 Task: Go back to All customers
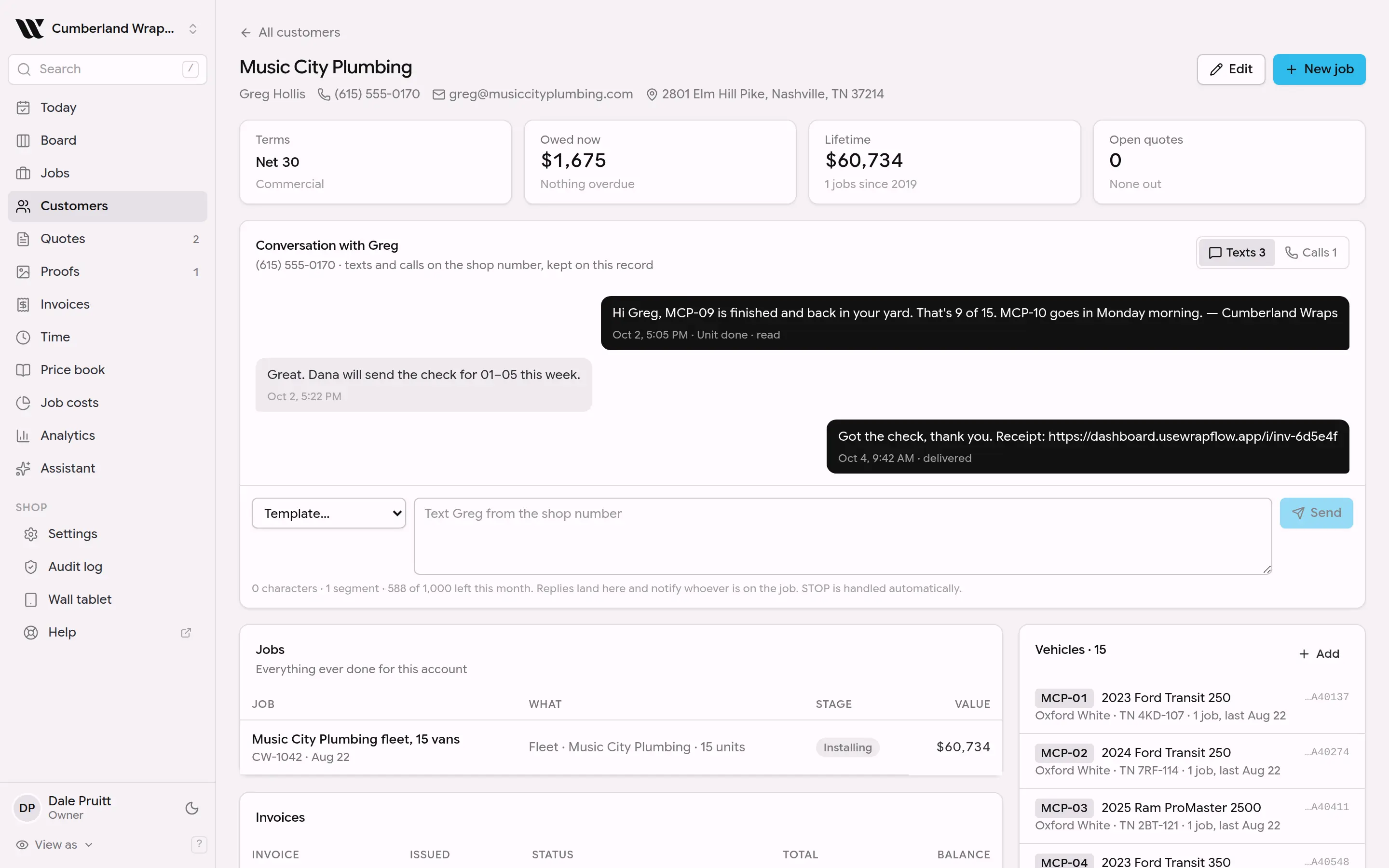[290, 33]
